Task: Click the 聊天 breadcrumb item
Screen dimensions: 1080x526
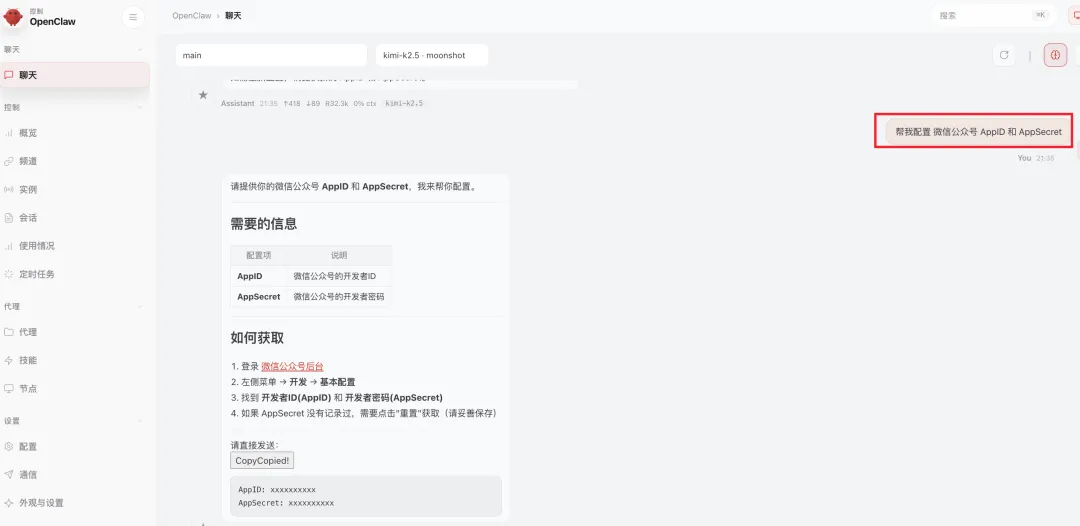Action: [233, 15]
